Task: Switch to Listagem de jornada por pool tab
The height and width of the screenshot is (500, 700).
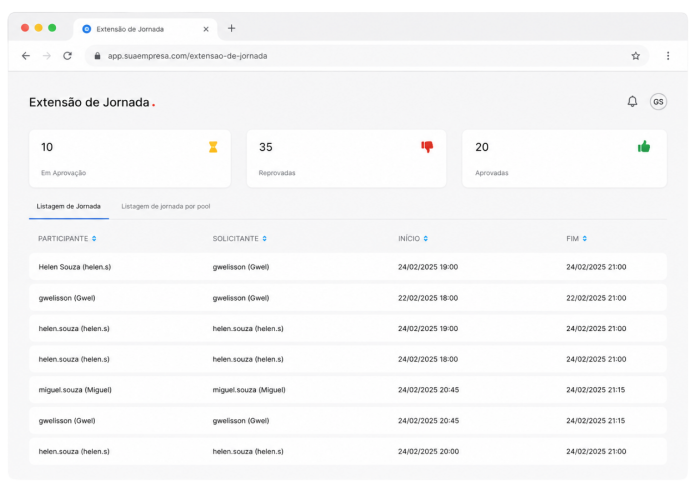Action: click(x=166, y=206)
